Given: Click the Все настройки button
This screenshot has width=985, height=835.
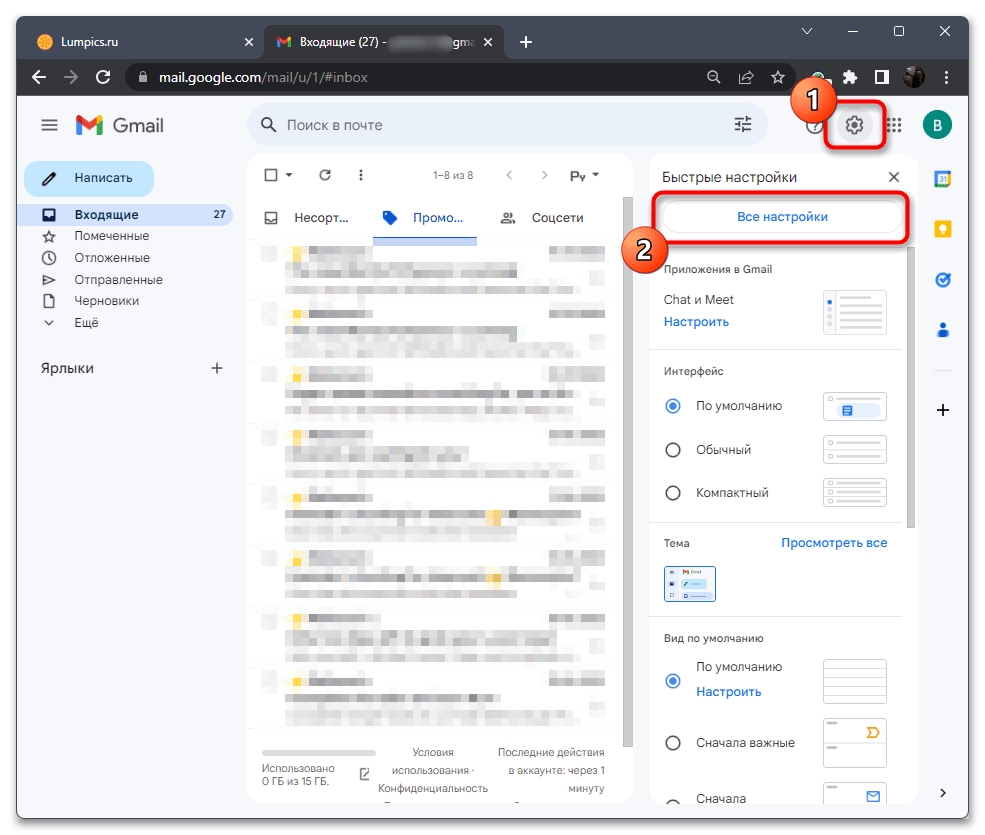Looking at the screenshot, I should point(782,217).
